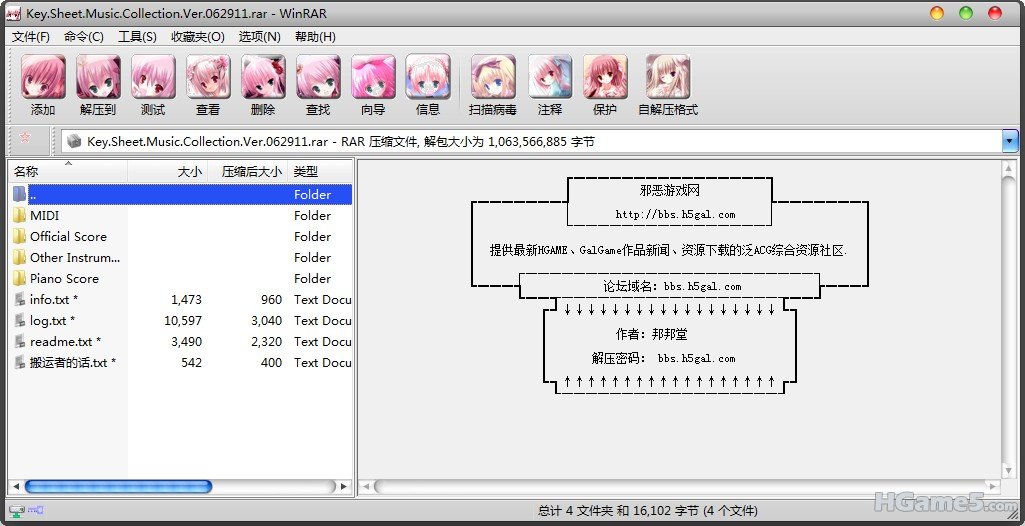Select the 'info.txt *' file name

click(x=54, y=299)
